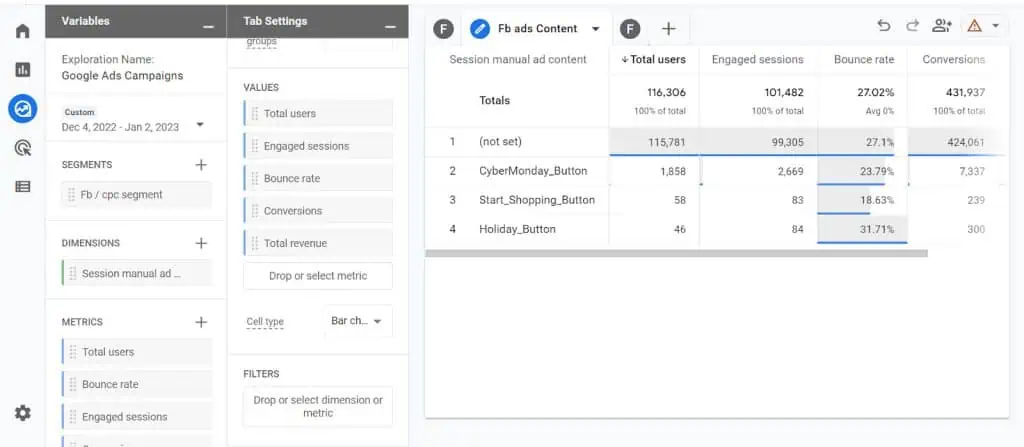
Task: Select the Fb / cpc segment chip
Action: [x=136, y=195]
